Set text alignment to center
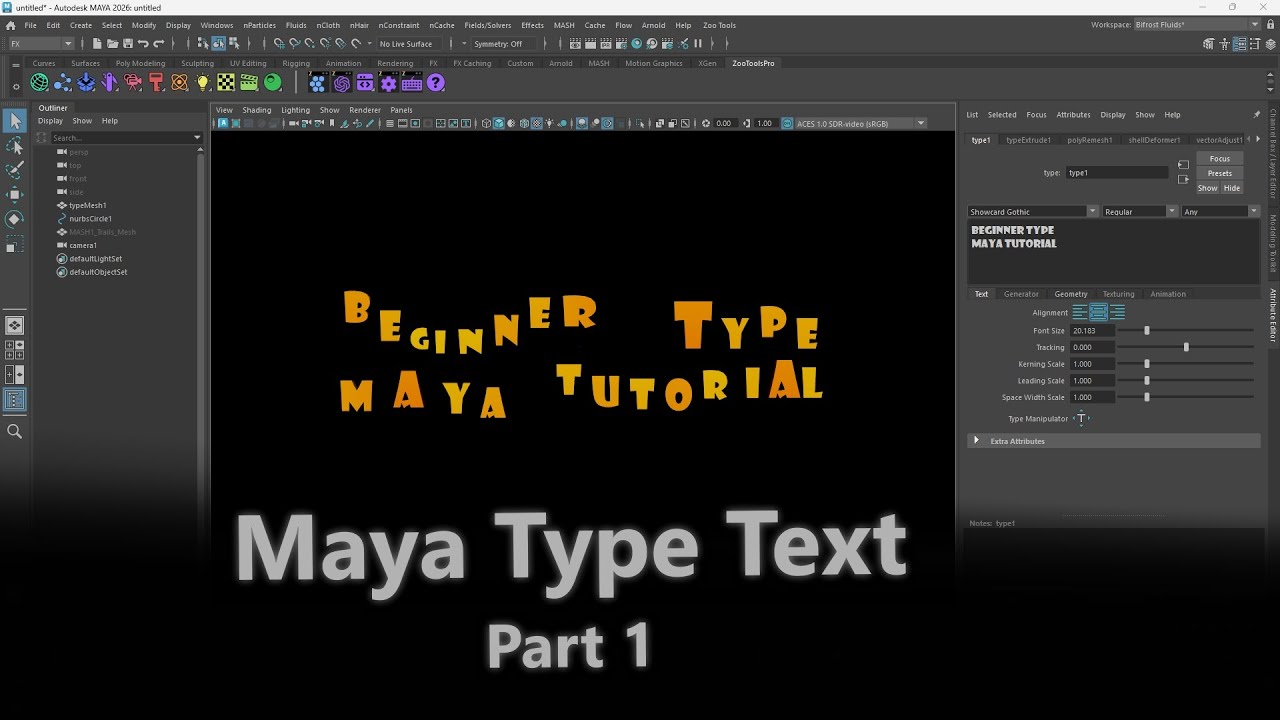This screenshot has width=1280, height=720. (x=1098, y=313)
